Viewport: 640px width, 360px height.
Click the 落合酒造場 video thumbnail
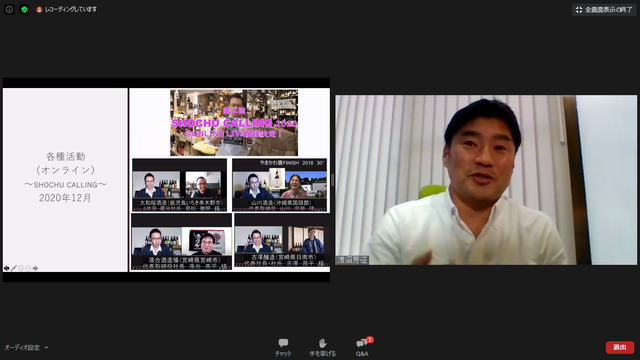pyautogui.click(x=182, y=242)
